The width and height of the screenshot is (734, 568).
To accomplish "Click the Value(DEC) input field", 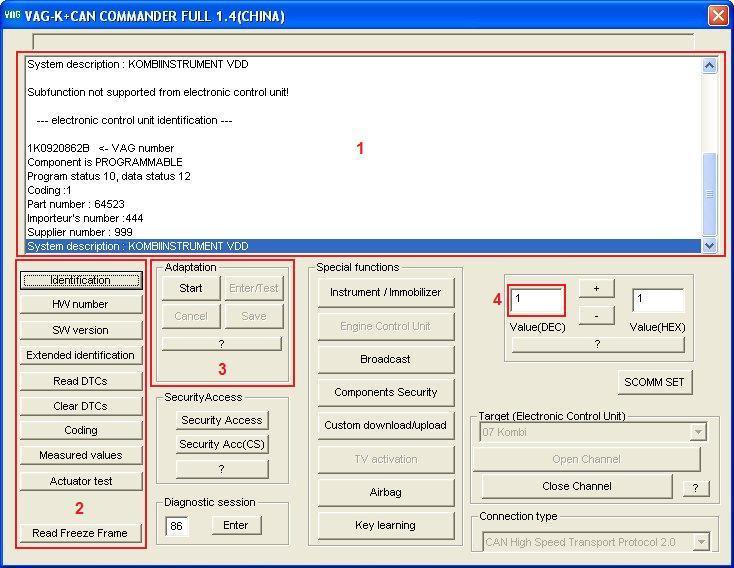I will point(536,301).
